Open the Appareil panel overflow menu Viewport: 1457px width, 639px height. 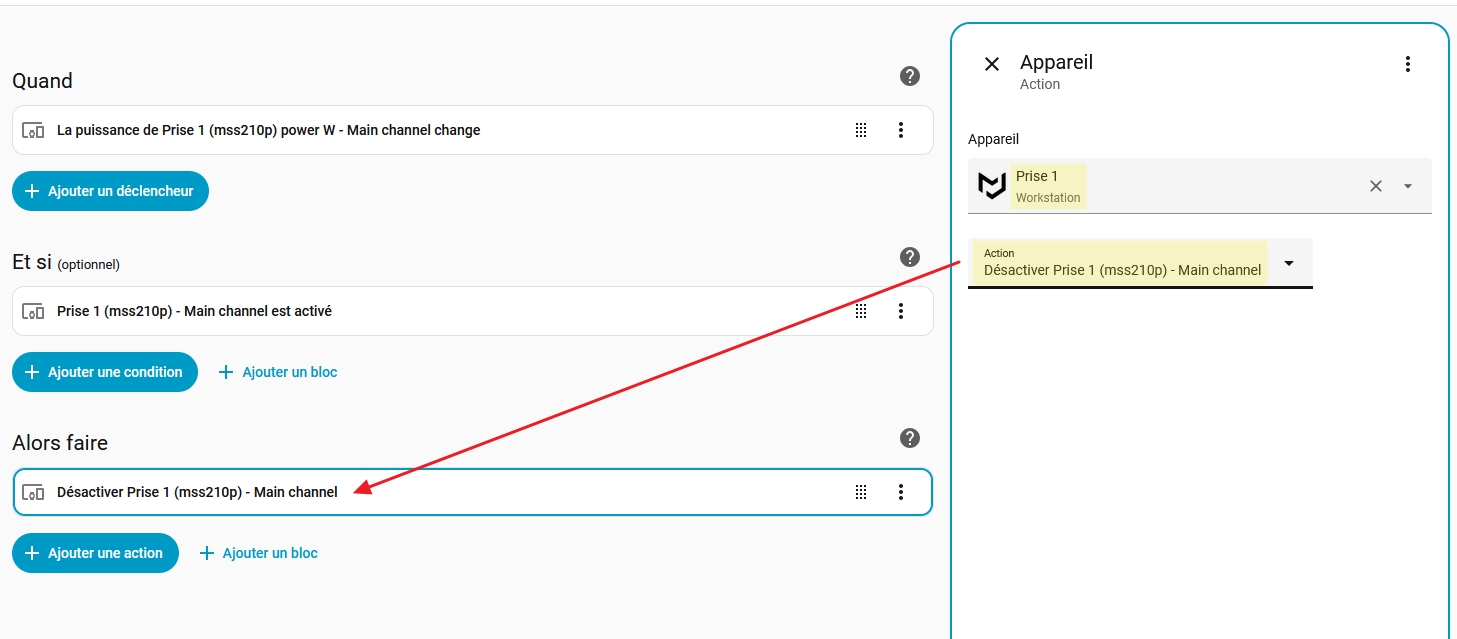pyautogui.click(x=1407, y=64)
